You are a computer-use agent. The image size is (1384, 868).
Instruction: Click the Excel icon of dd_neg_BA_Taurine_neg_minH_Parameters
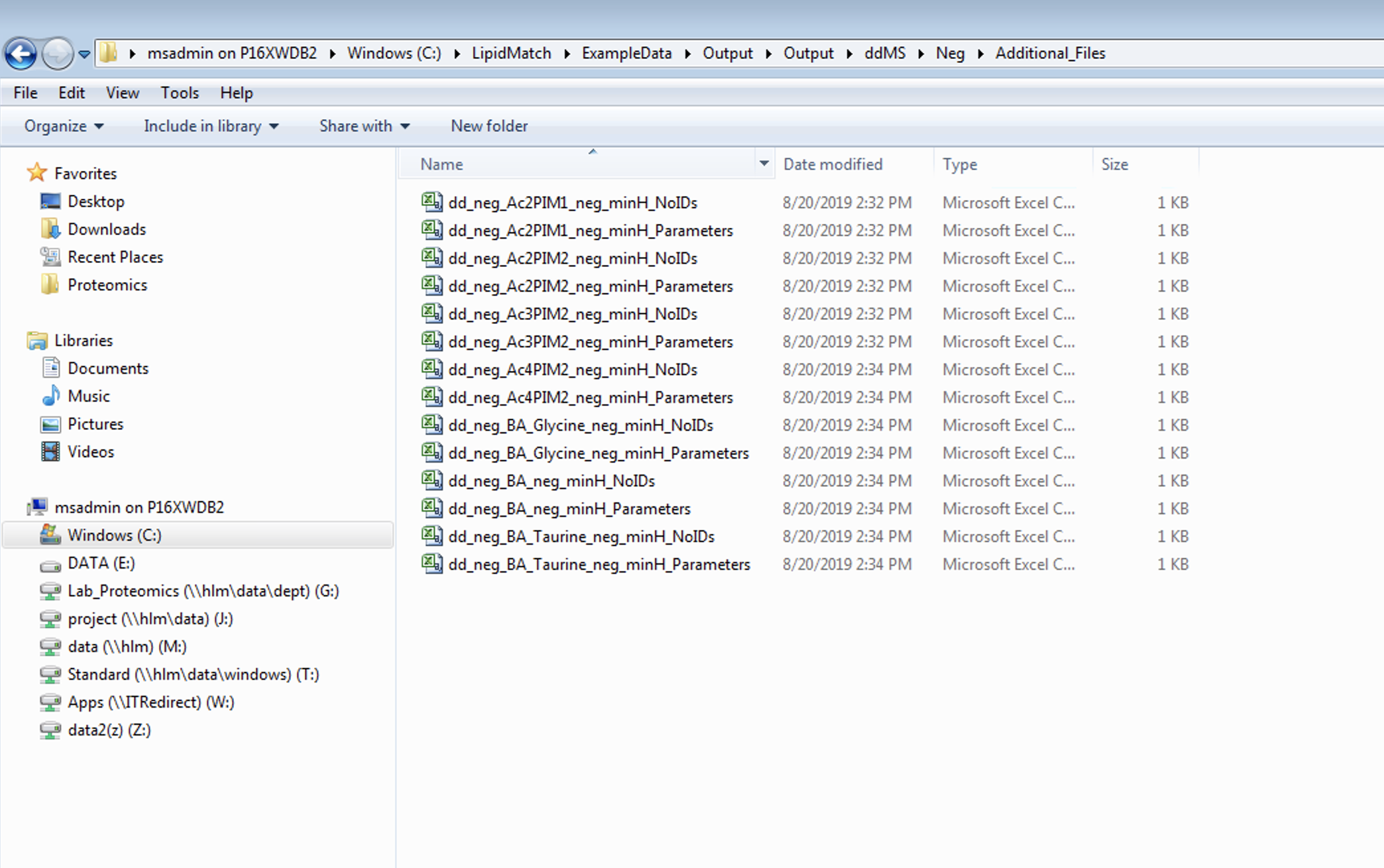[x=432, y=564]
